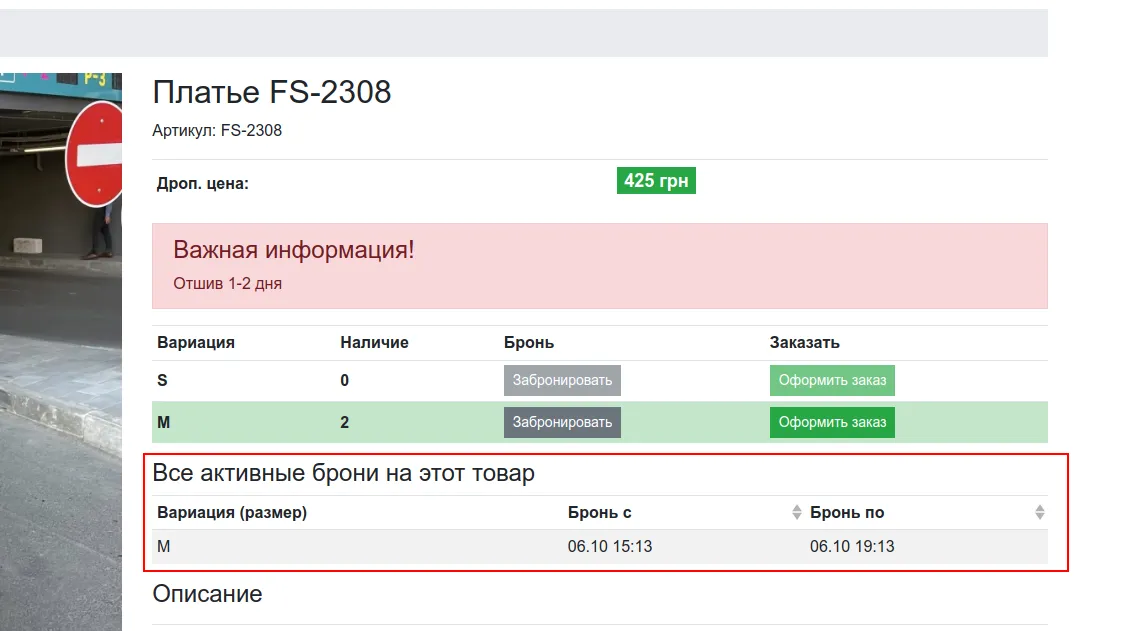Screen dimensions: 1139x631
Task: Click Забронировать button for size S
Action: (562, 380)
